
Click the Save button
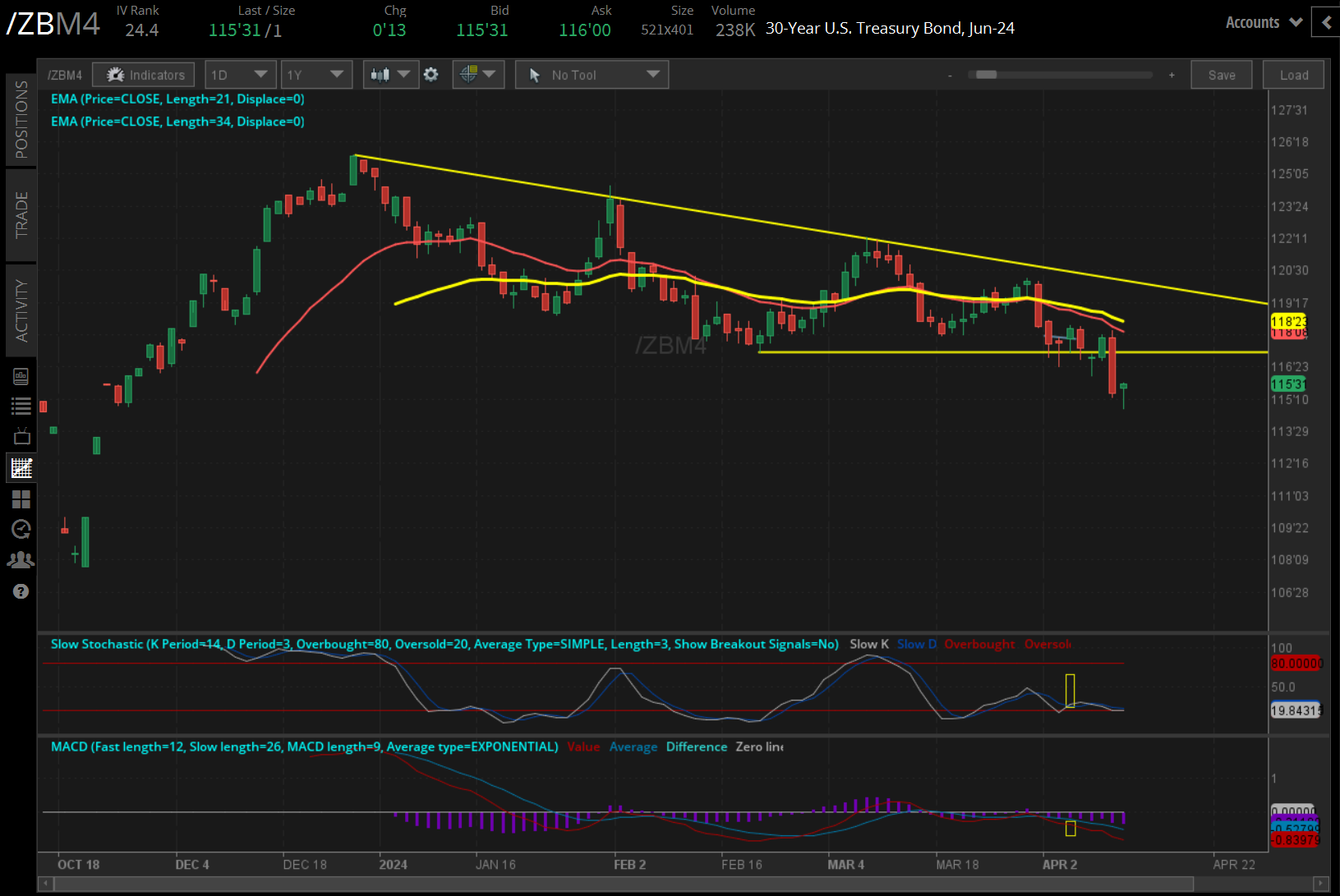pos(1222,75)
